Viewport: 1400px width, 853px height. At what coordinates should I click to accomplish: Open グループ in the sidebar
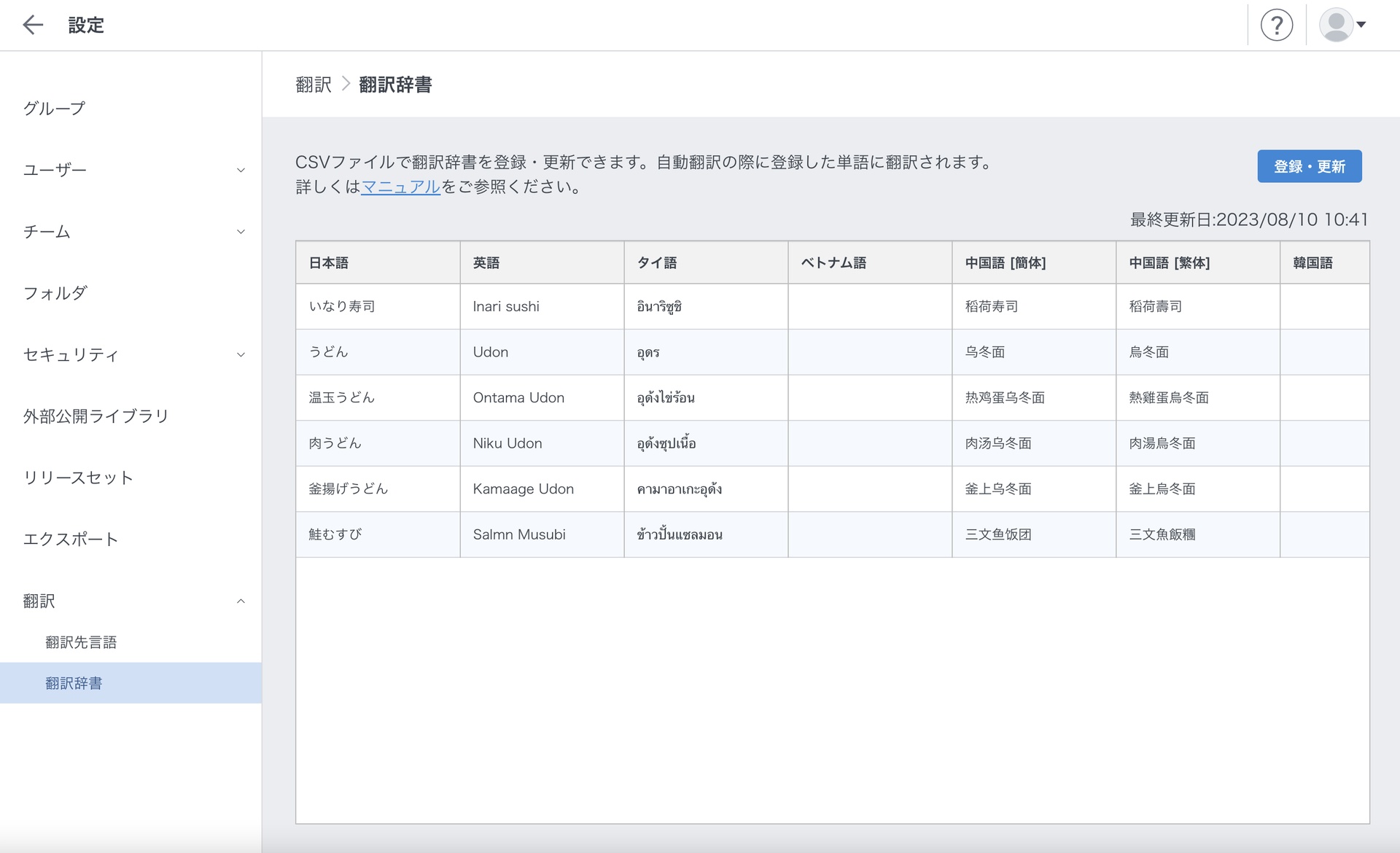pos(54,109)
